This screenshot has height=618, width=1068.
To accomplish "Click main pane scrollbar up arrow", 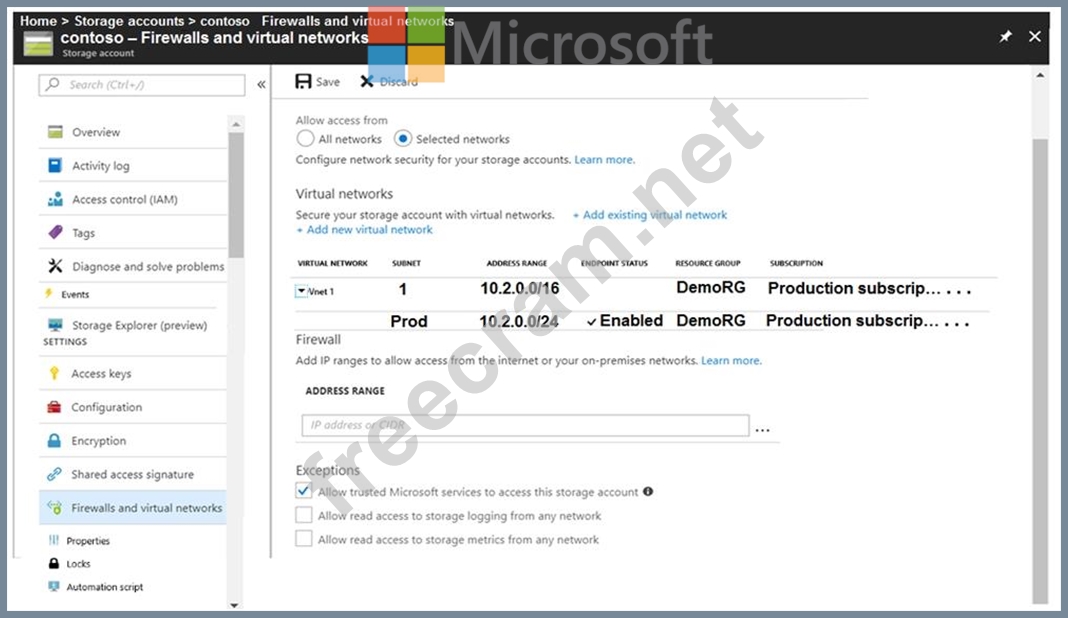I will 1040,75.
